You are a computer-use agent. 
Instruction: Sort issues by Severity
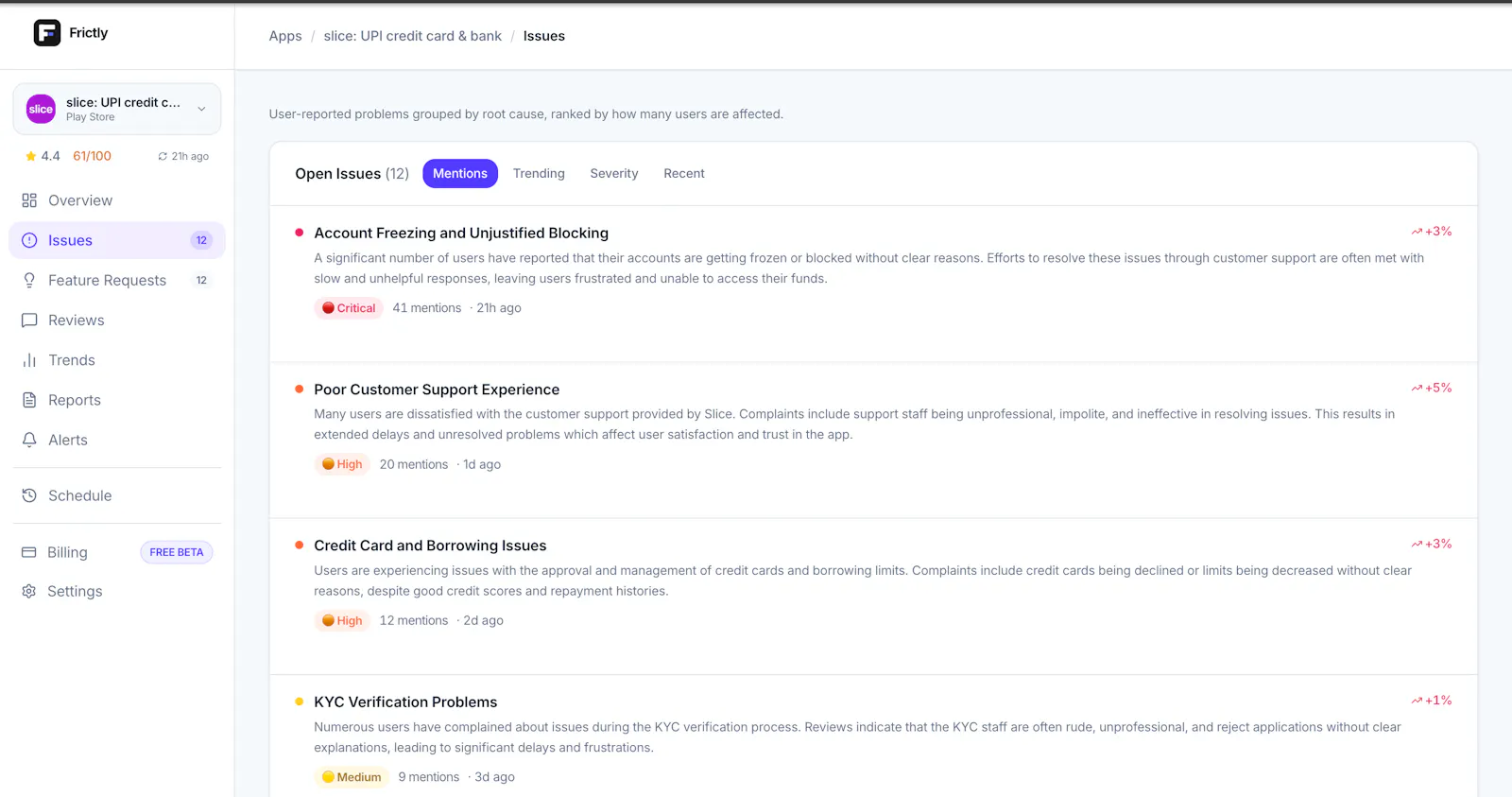[614, 173]
